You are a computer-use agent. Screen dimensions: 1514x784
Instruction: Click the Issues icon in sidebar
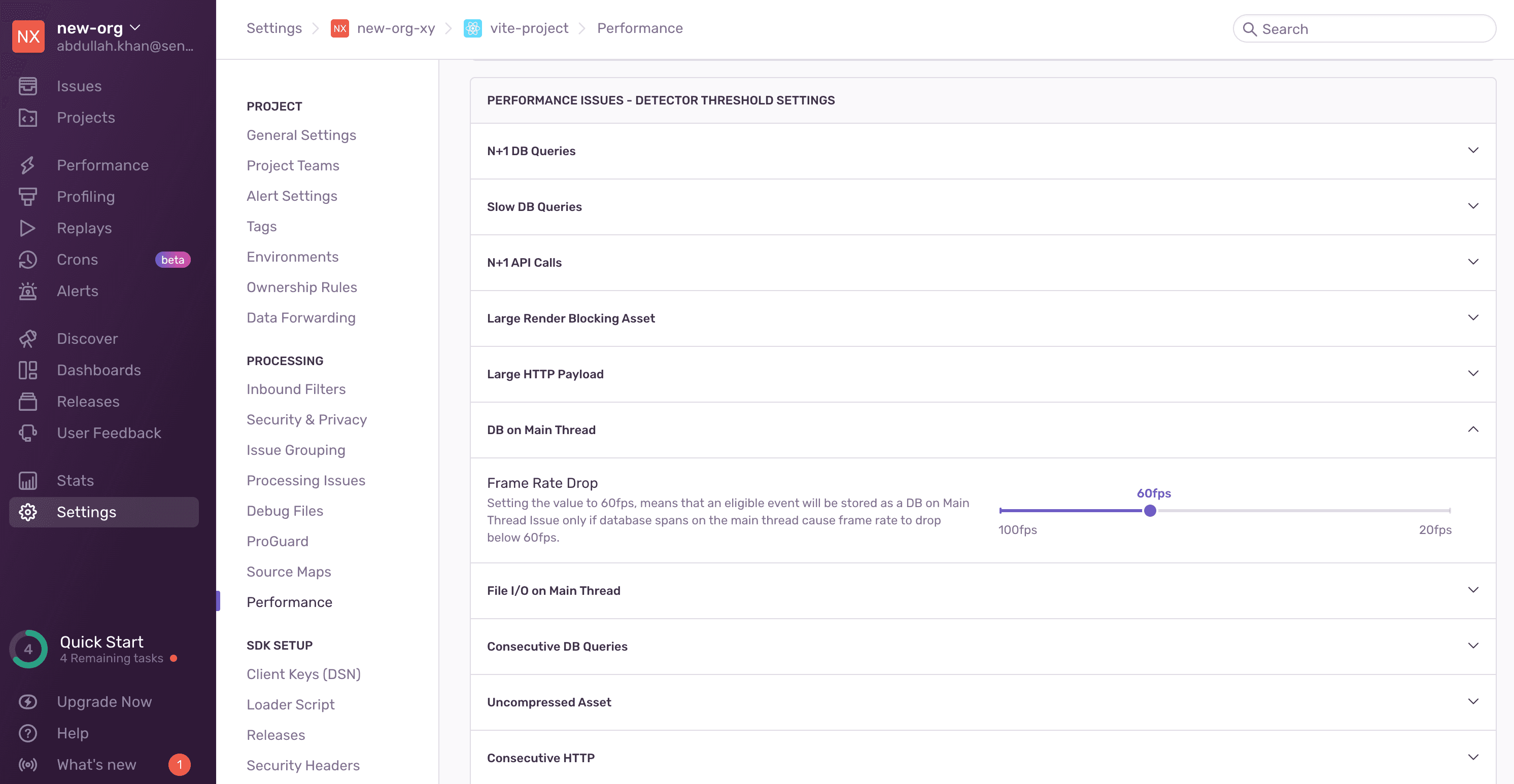point(28,86)
